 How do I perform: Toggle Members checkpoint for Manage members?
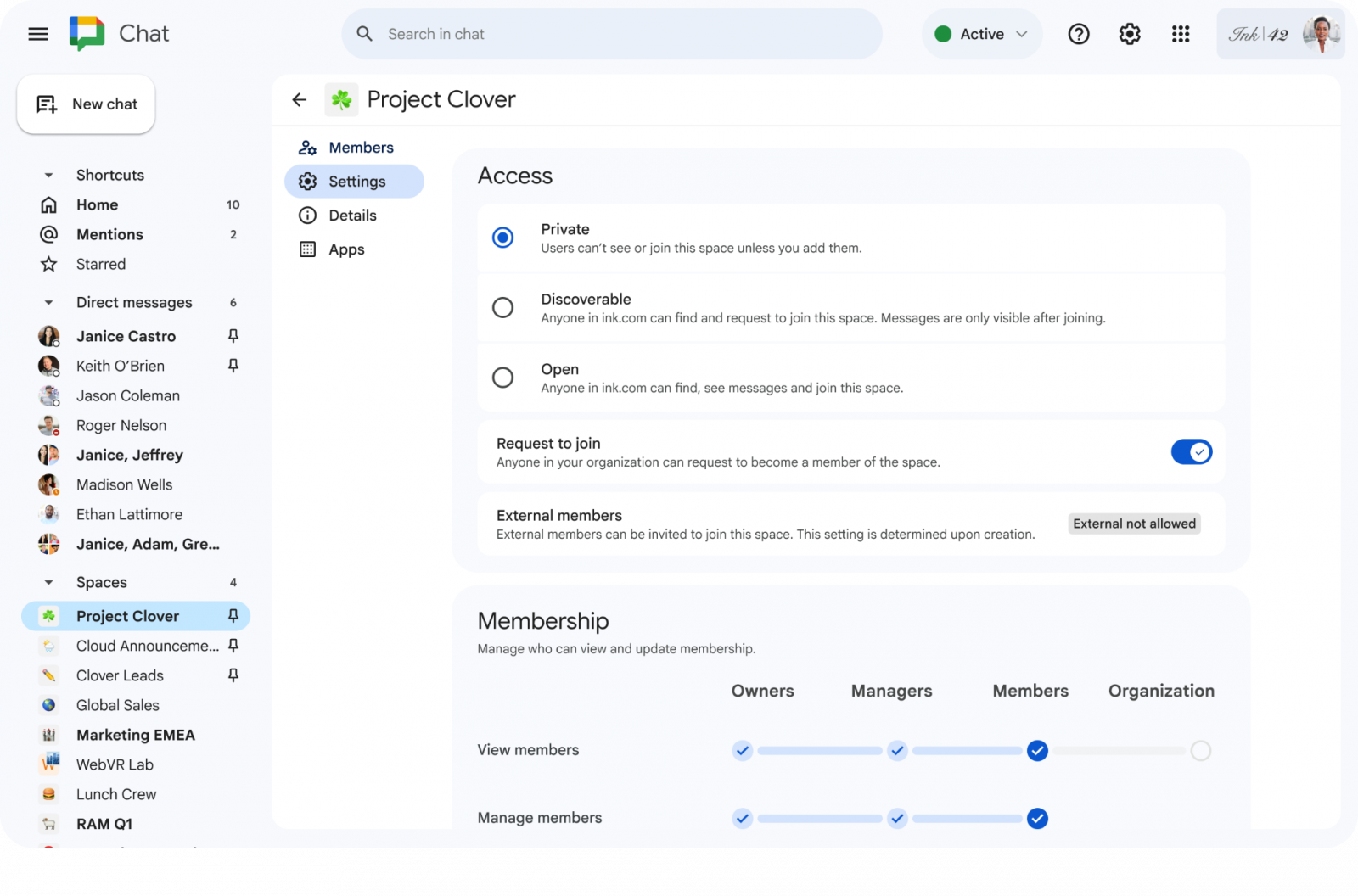point(1037,819)
